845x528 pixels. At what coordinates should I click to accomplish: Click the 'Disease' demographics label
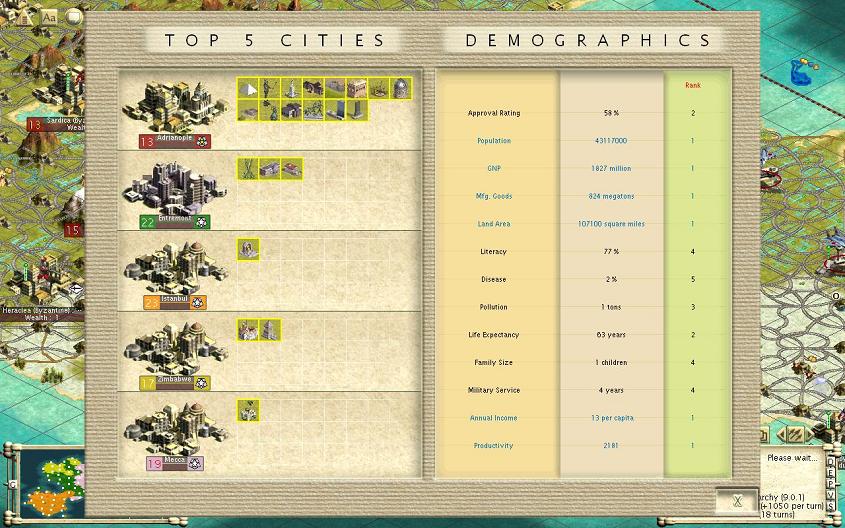(x=494, y=279)
